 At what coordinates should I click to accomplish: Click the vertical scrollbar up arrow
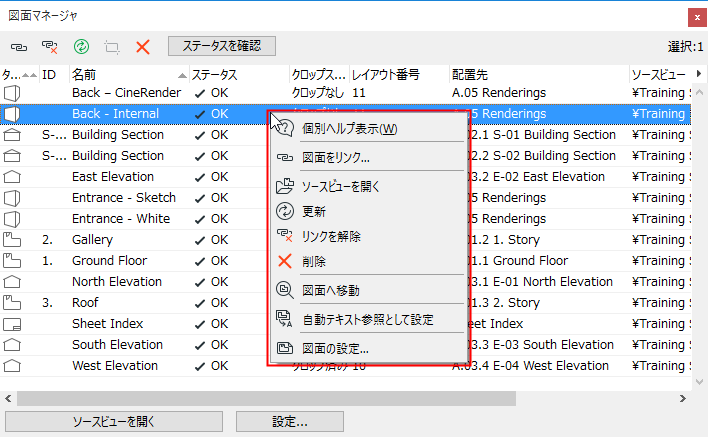(x=699, y=92)
